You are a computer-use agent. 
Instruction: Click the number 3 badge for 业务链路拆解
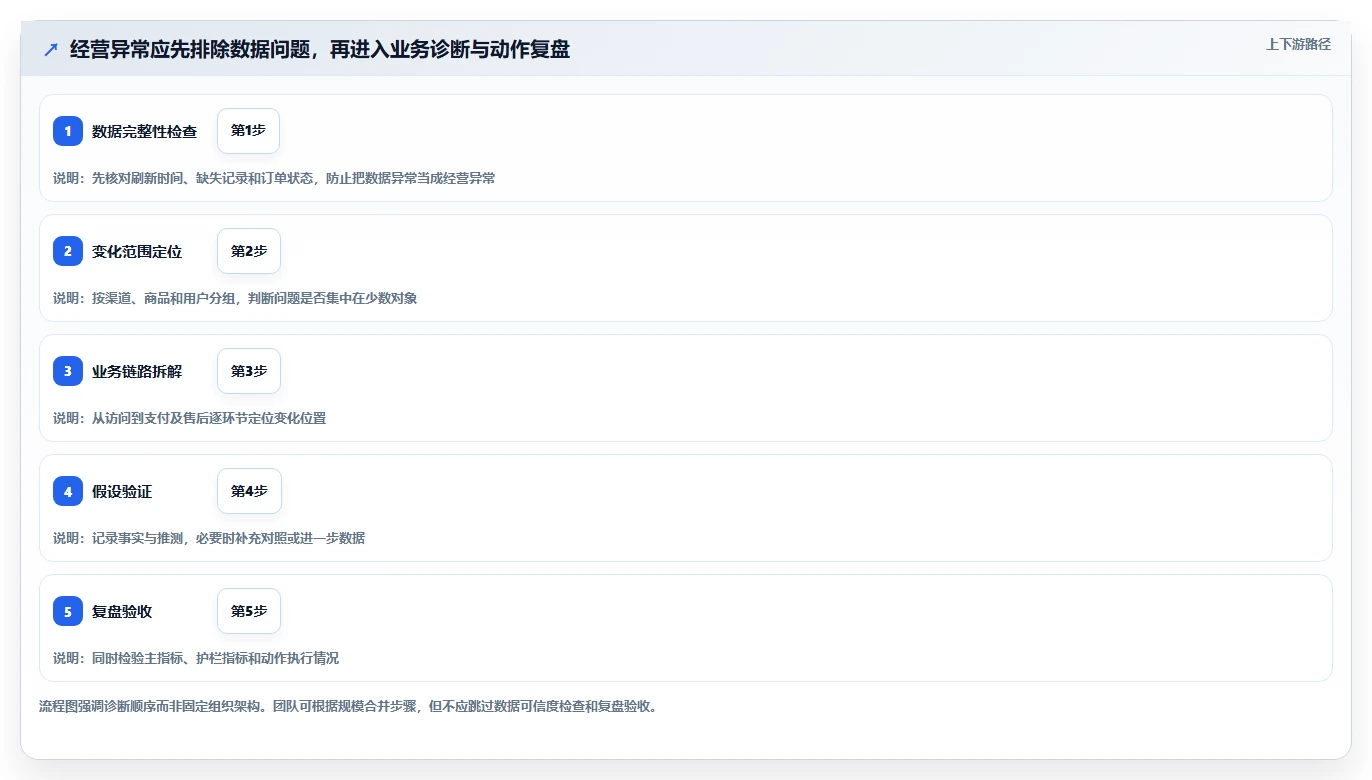click(68, 371)
